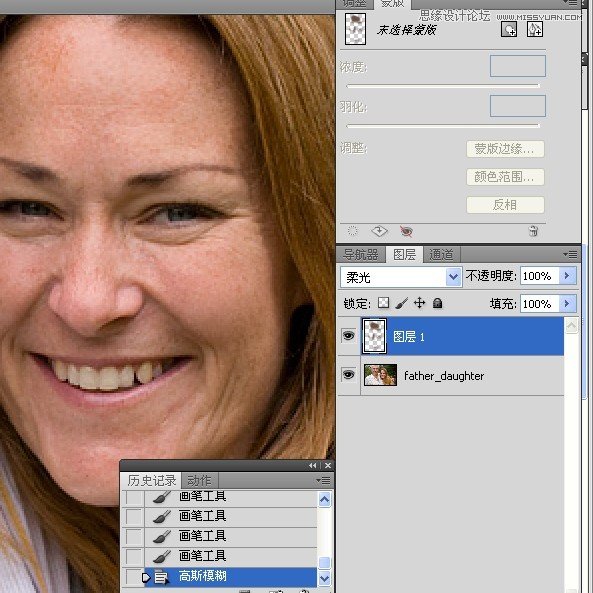Select the 图层 1 layer thumbnail

coord(374,336)
